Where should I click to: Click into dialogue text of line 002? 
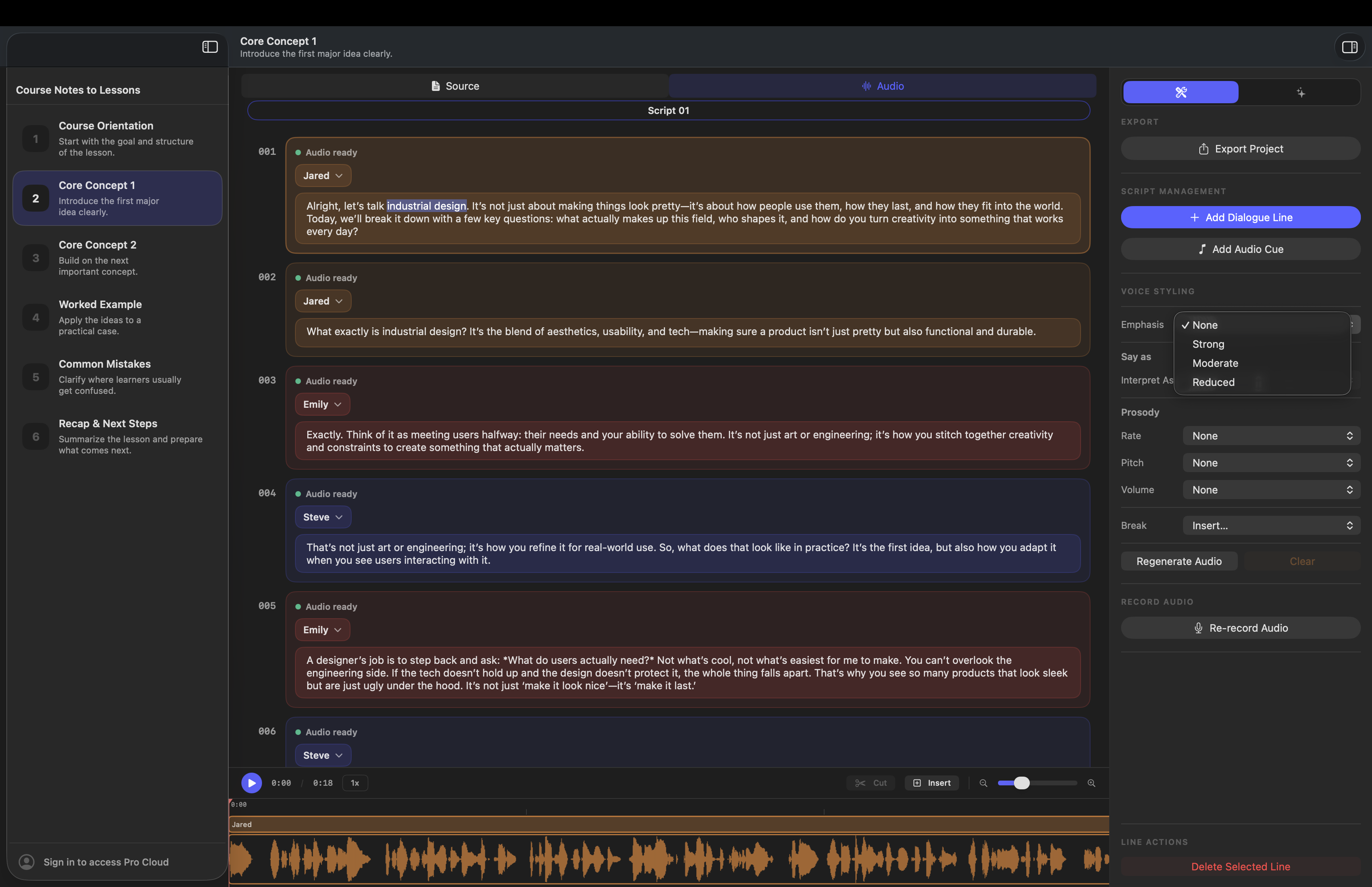pyautogui.click(x=688, y=332)
